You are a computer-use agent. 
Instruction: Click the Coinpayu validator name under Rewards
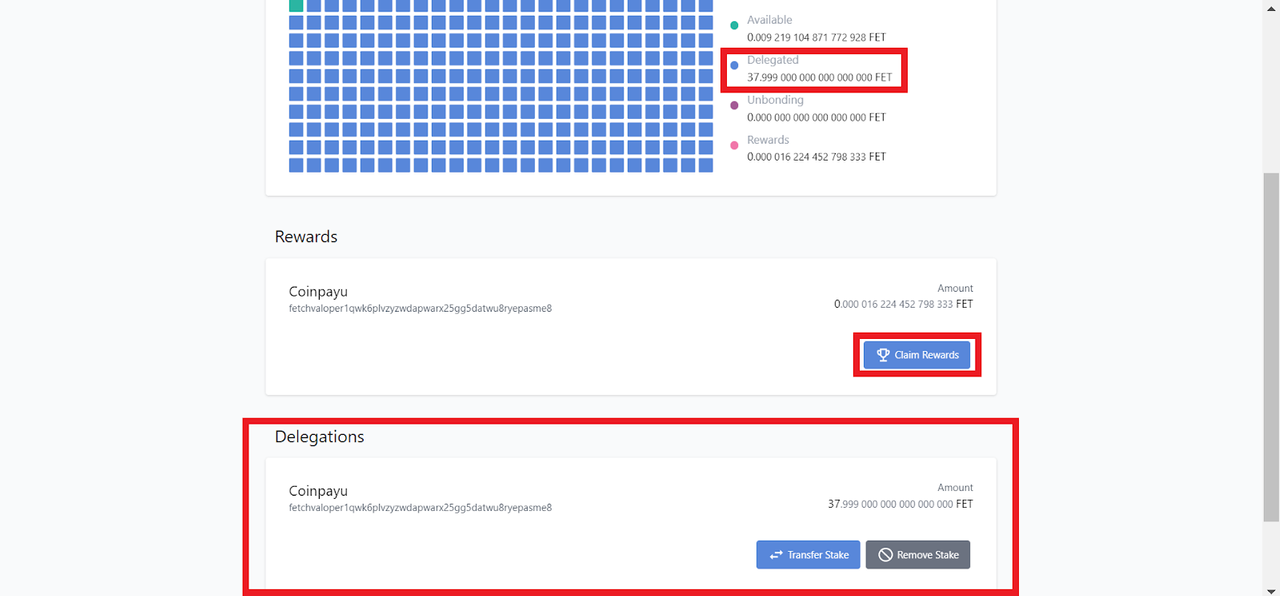[x=318, y=292]
